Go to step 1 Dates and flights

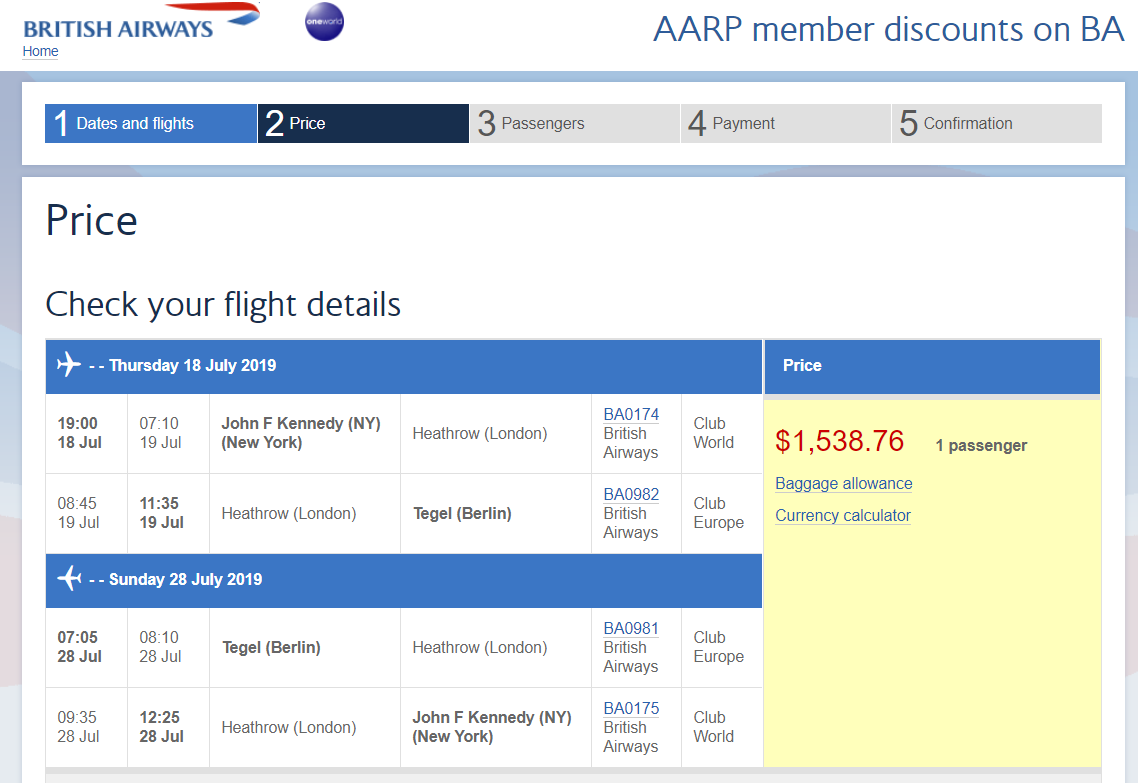[151, 124]
